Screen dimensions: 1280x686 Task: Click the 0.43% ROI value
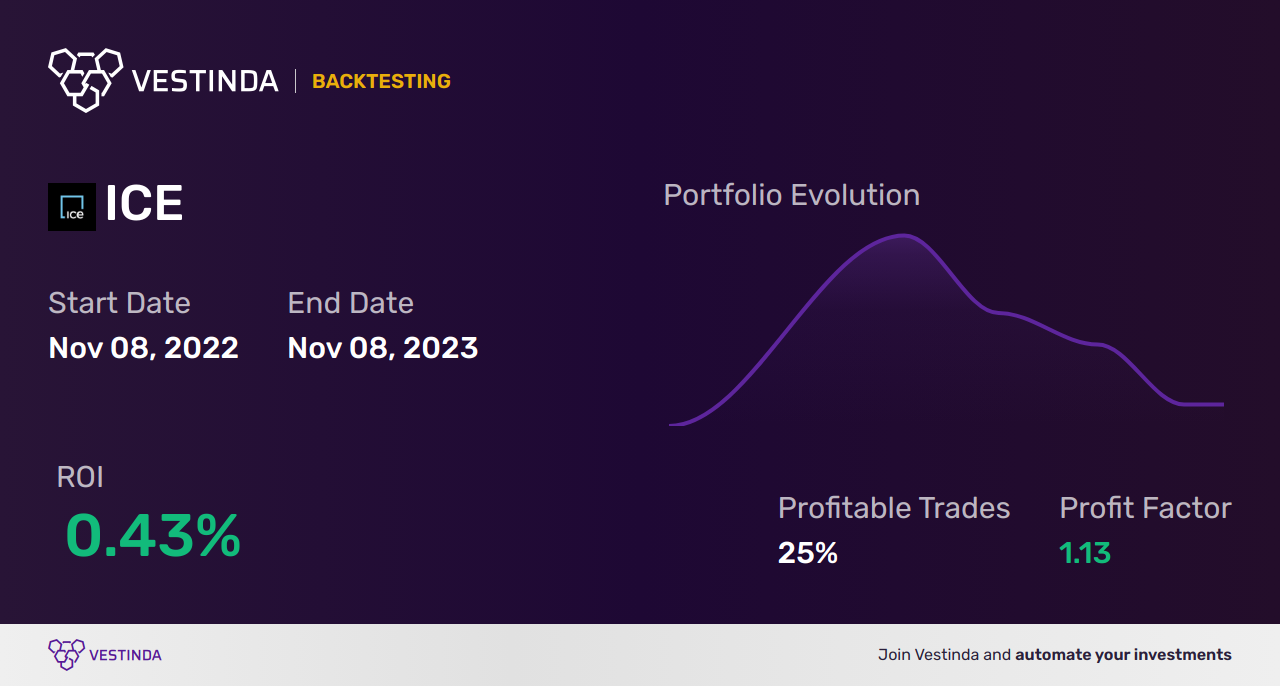tap(153, 536)
